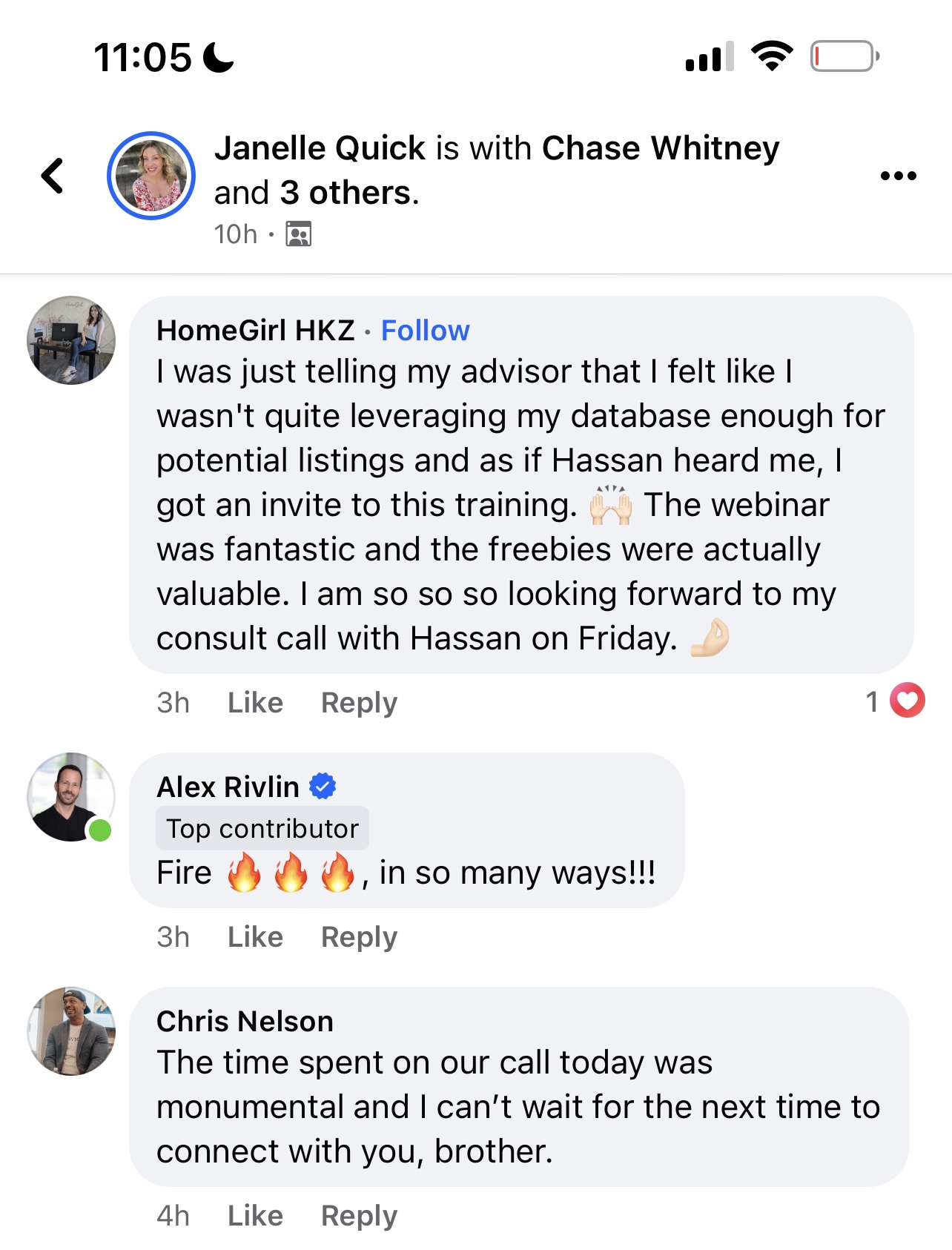Open the Chris Nelson name link
This screenshot has height=1250, width=952.
click(x=245, y=1021)
